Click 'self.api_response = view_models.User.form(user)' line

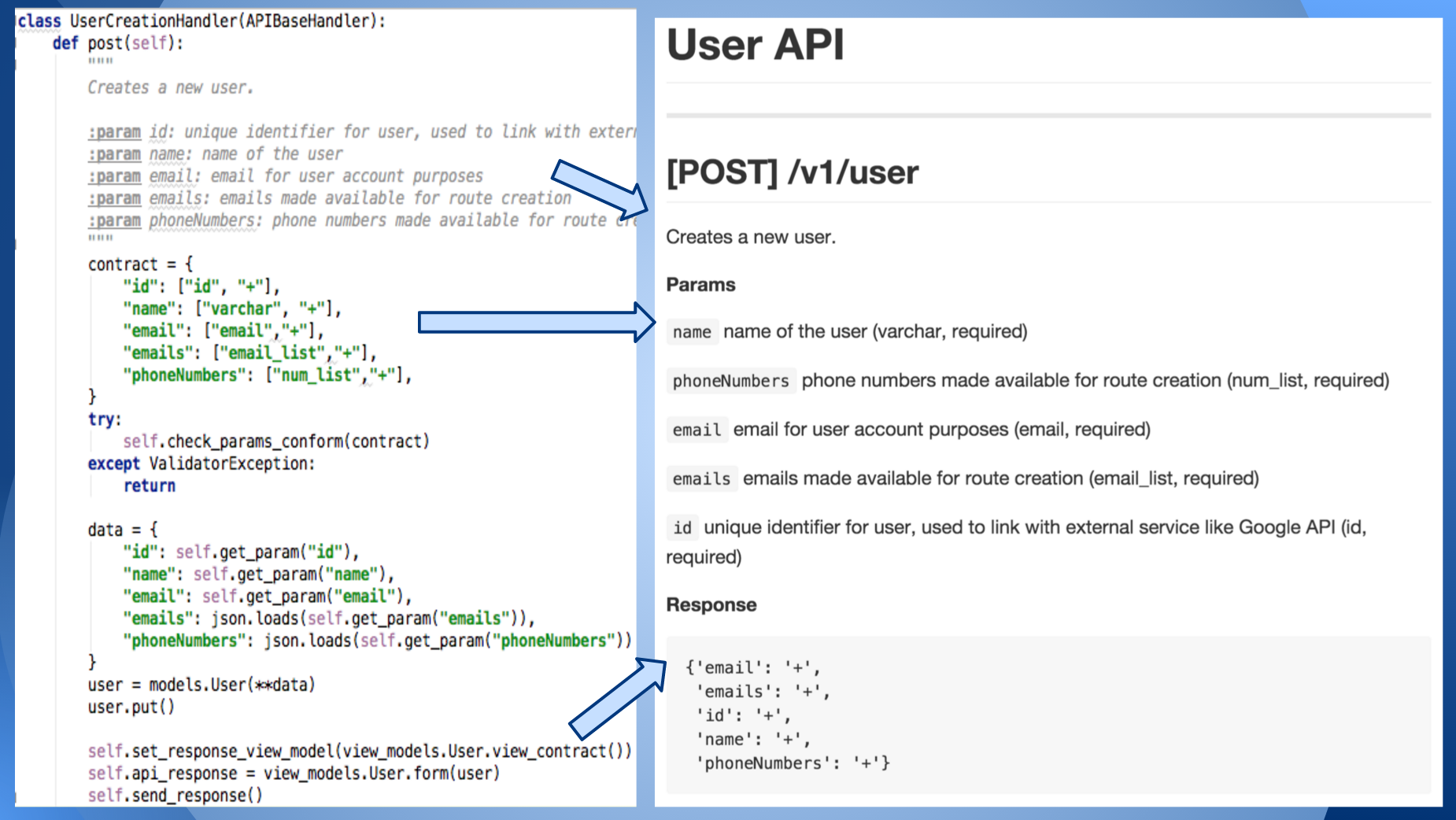click(x=294, y=773)
